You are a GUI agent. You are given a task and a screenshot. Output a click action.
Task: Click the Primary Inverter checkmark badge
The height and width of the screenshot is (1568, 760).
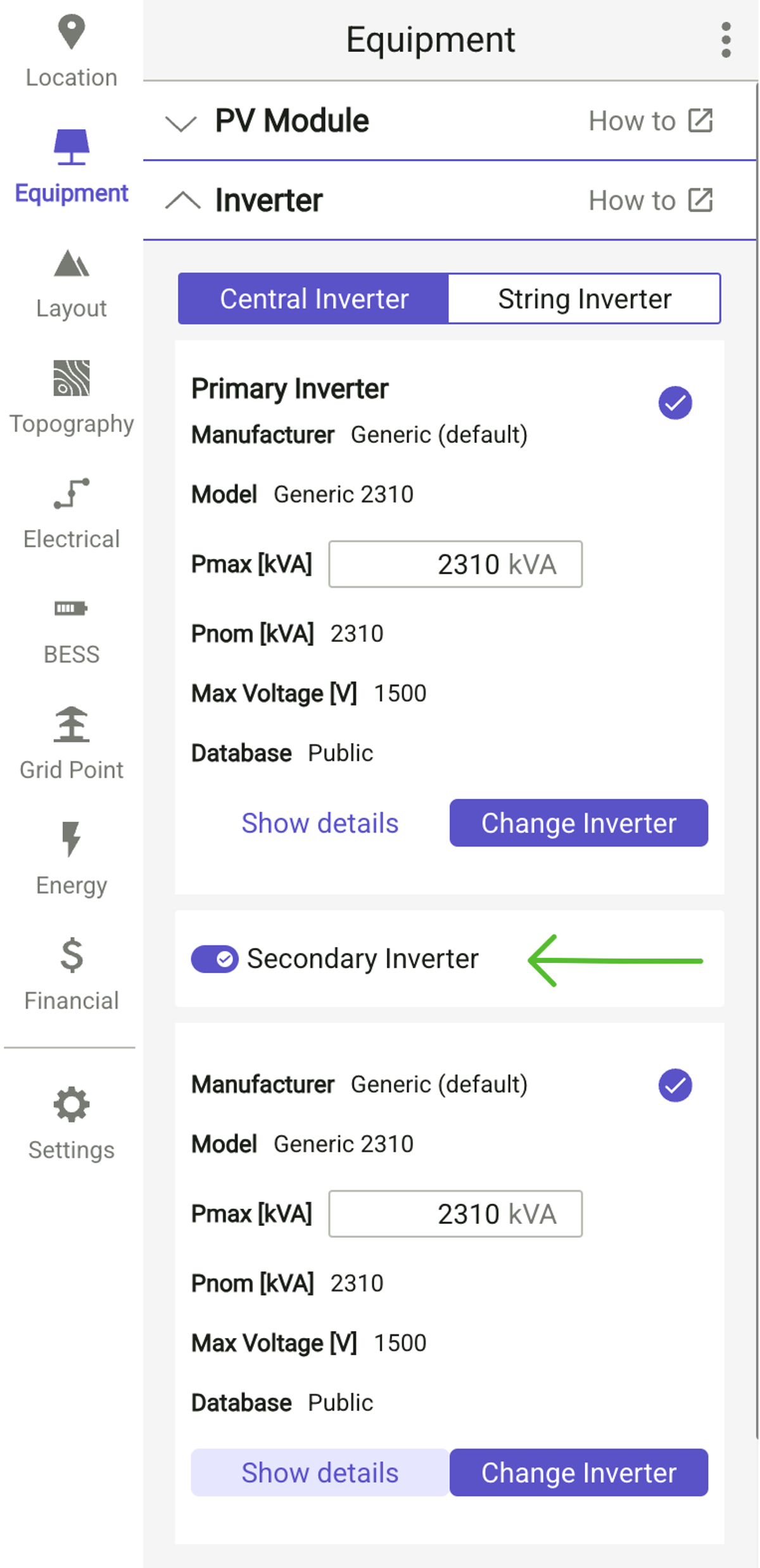(675, 401)
